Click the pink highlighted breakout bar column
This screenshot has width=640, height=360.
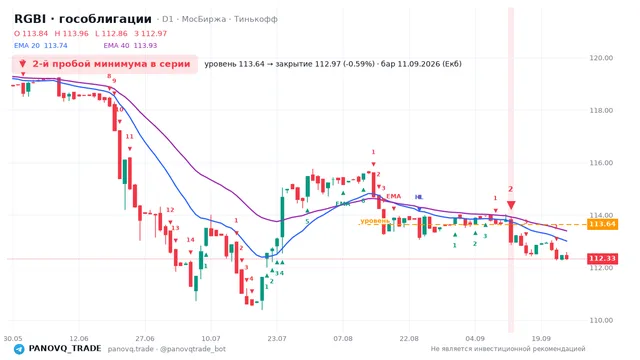tap(511, 170)
